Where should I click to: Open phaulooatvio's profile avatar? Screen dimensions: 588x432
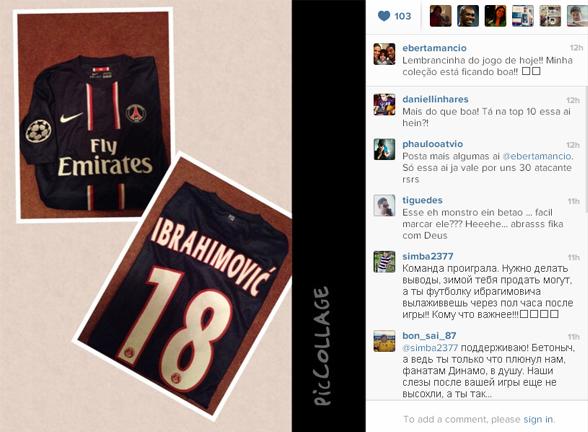click(x=384, y=149)
